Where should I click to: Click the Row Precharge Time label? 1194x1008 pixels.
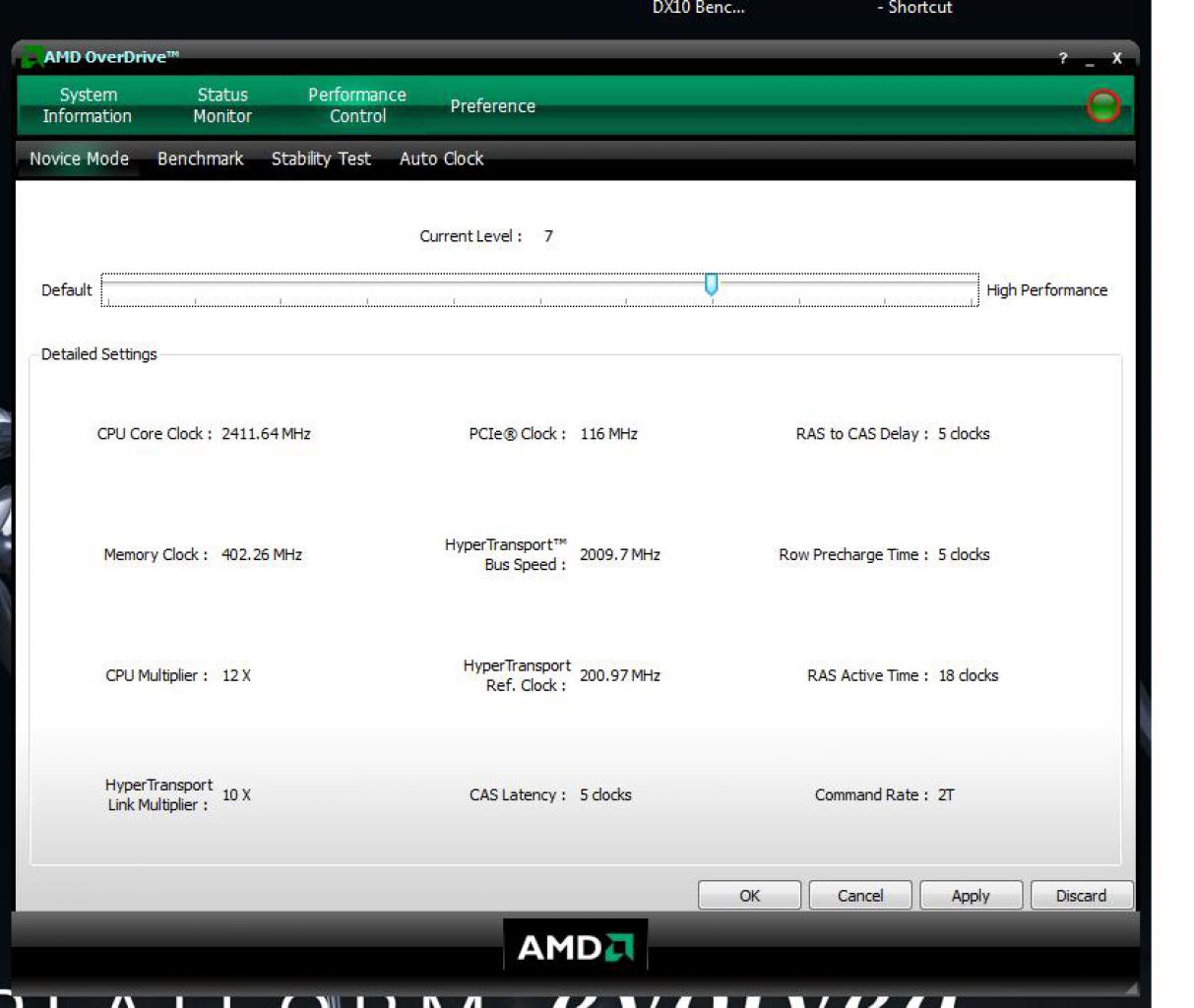[x=853, y=555]
